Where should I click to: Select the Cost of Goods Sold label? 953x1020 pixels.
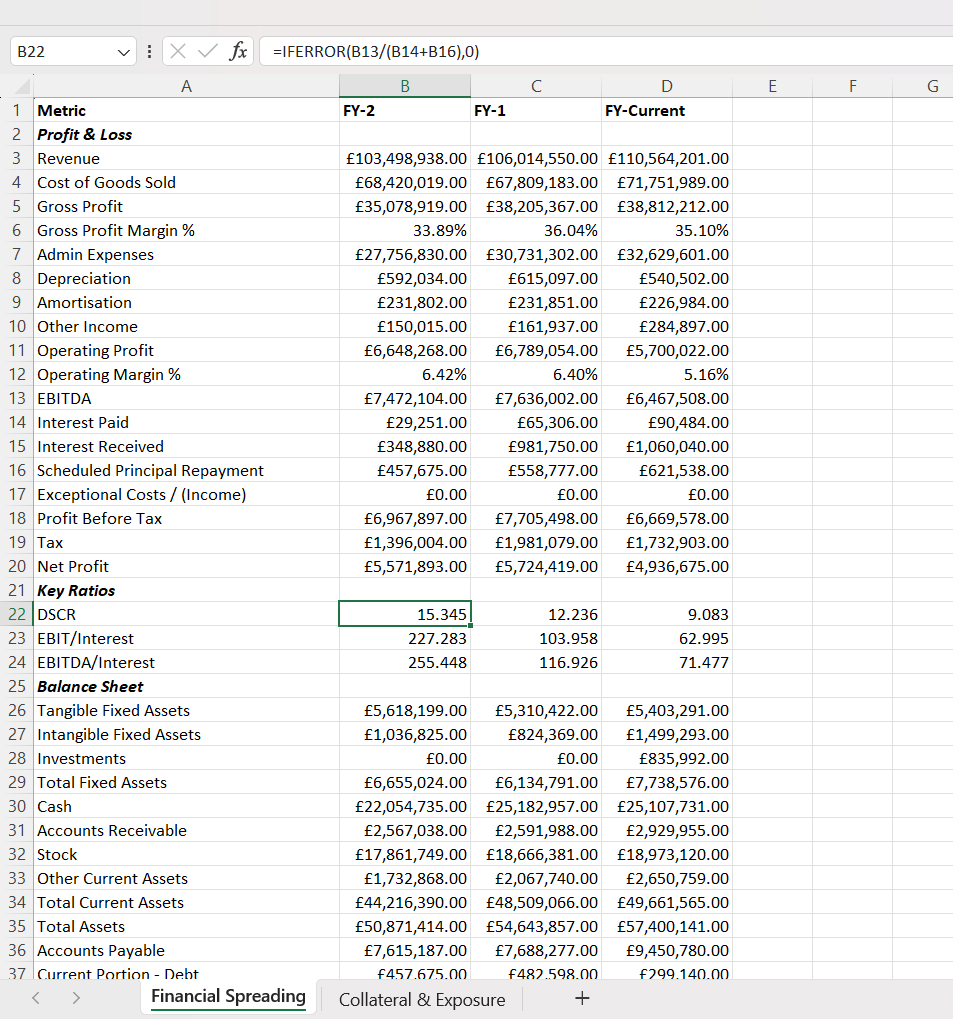[x=186, y=183]
